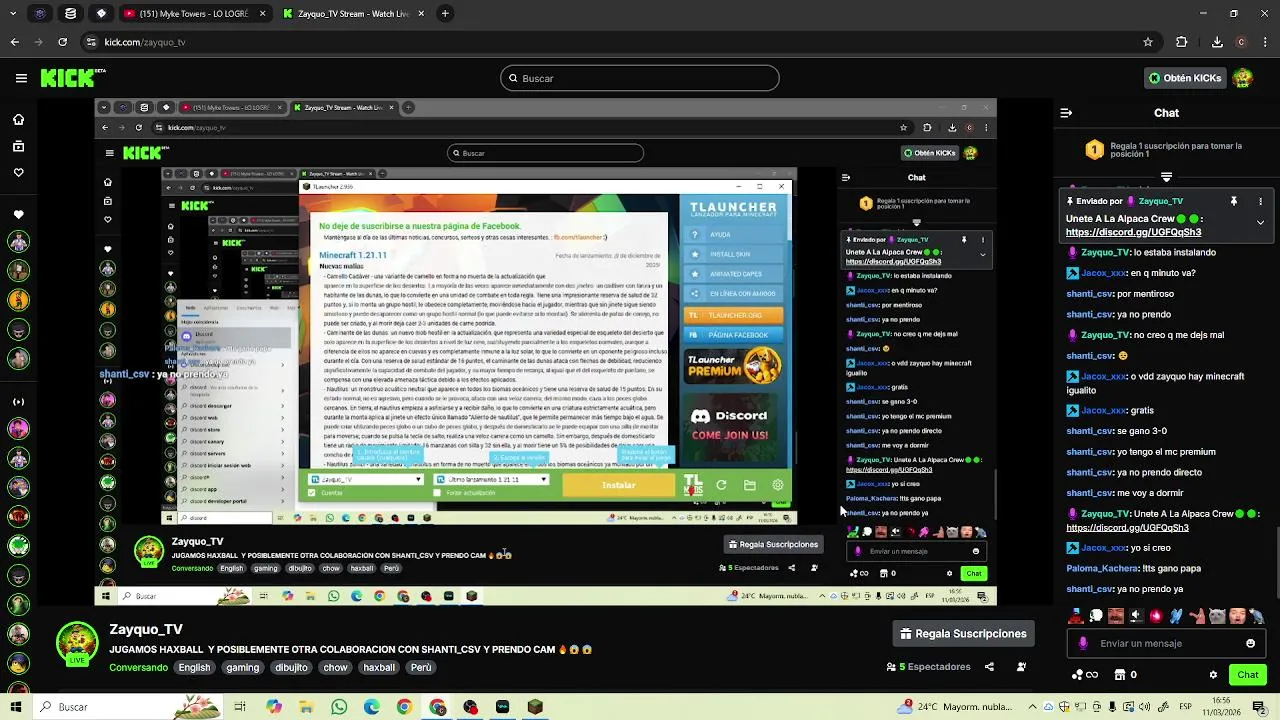The image size is (1280, 720).
Task: Open File Explorer from taskbar
Action: tap(306, 707)
